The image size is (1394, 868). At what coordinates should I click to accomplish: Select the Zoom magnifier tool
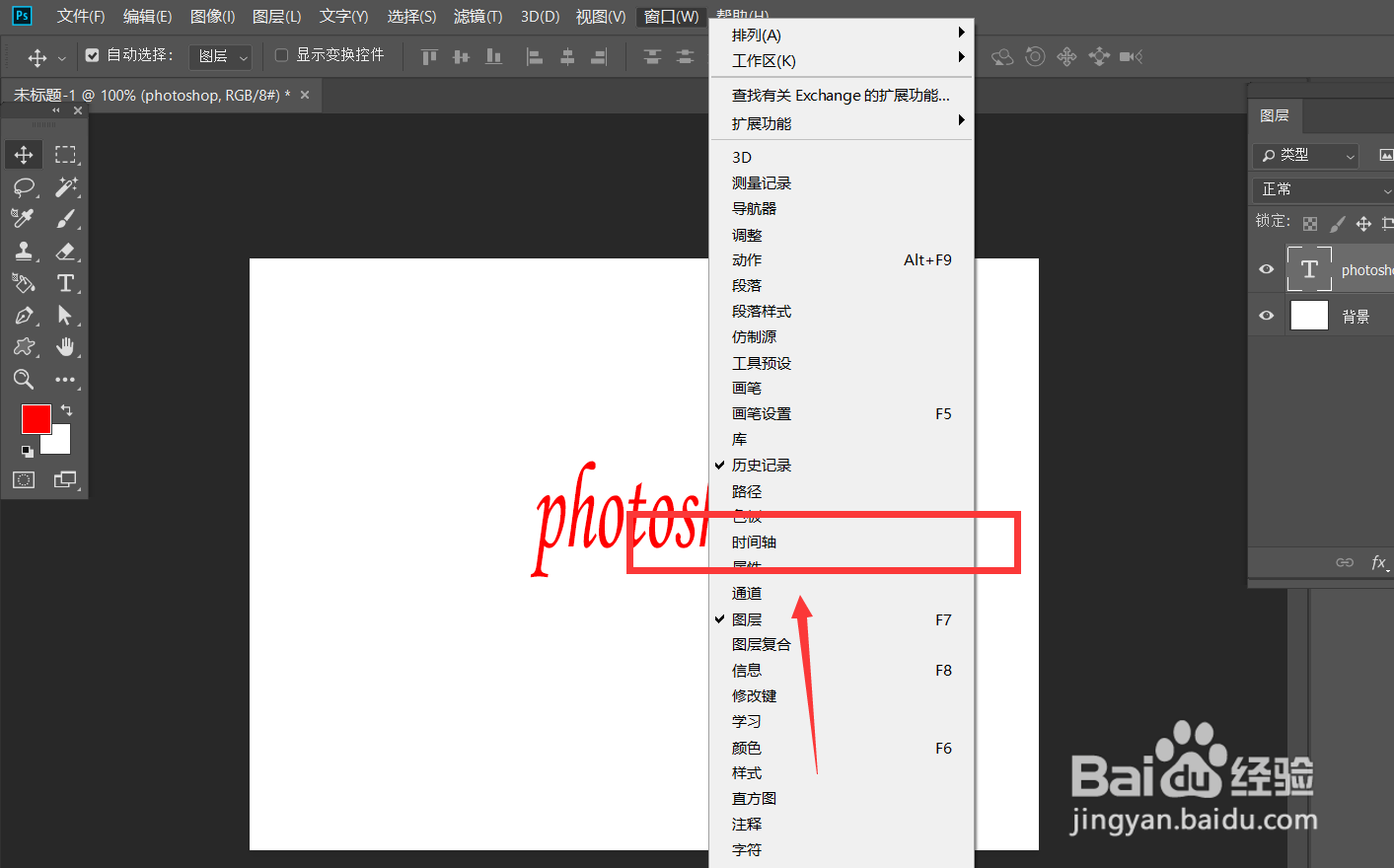[24, 380]
